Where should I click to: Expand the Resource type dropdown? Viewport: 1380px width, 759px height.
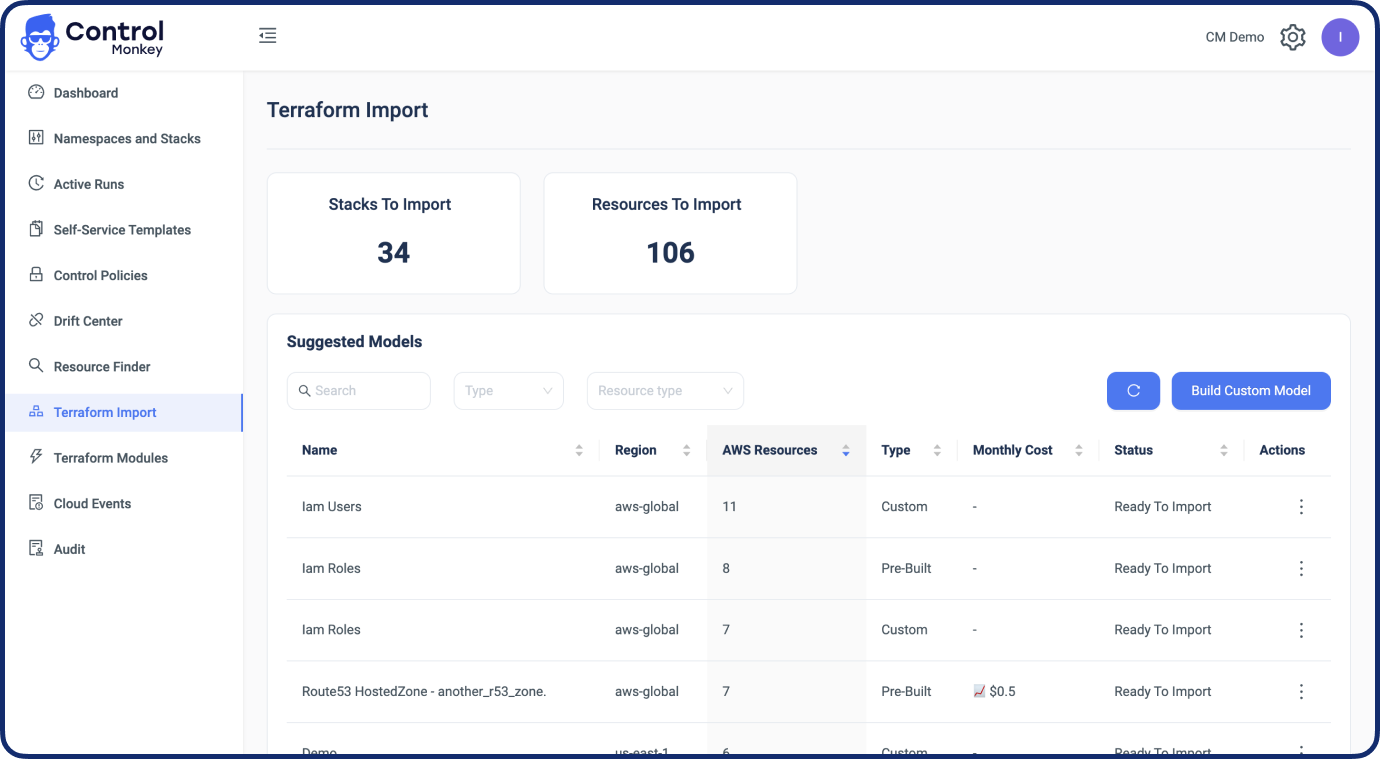click(x=665, y=391)
